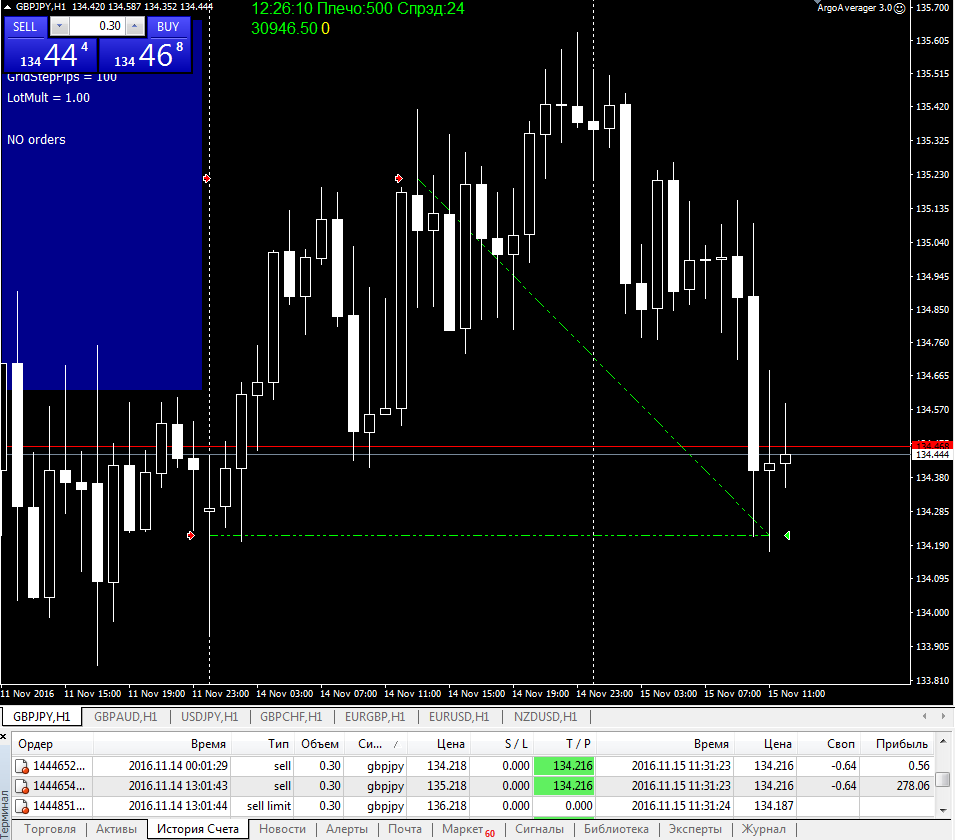
Task: Select sell limit order 1444851 icon
Action: coord(22,806)
